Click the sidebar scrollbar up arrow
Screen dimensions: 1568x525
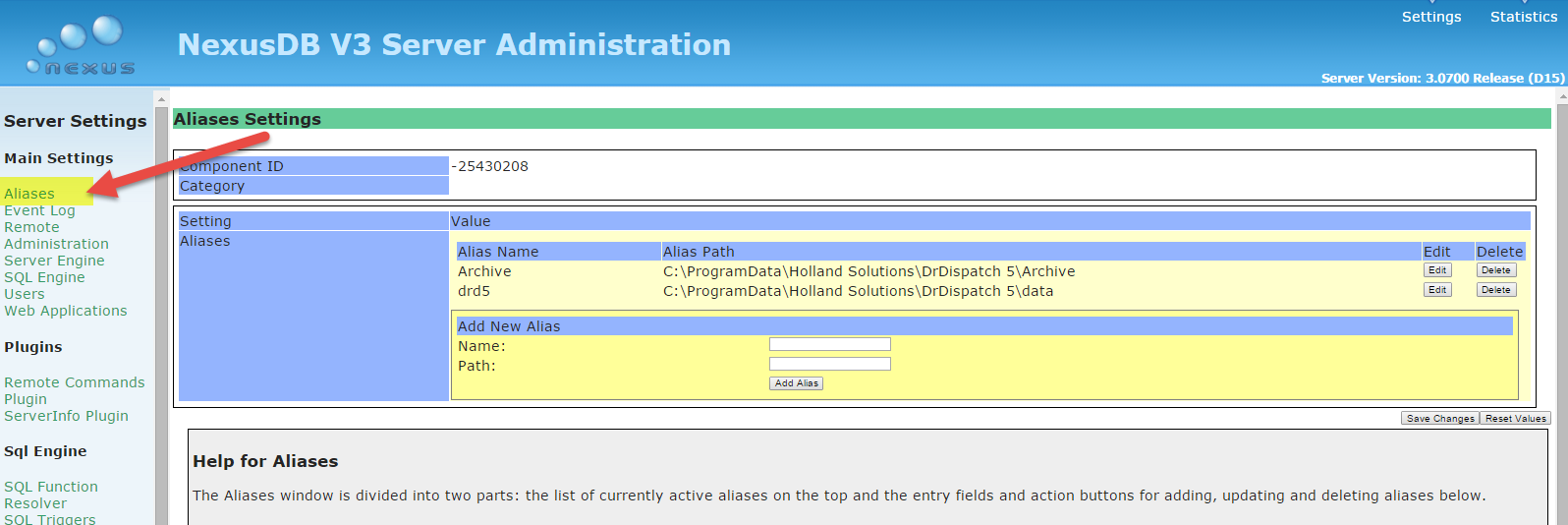click(x=161, y=99)
